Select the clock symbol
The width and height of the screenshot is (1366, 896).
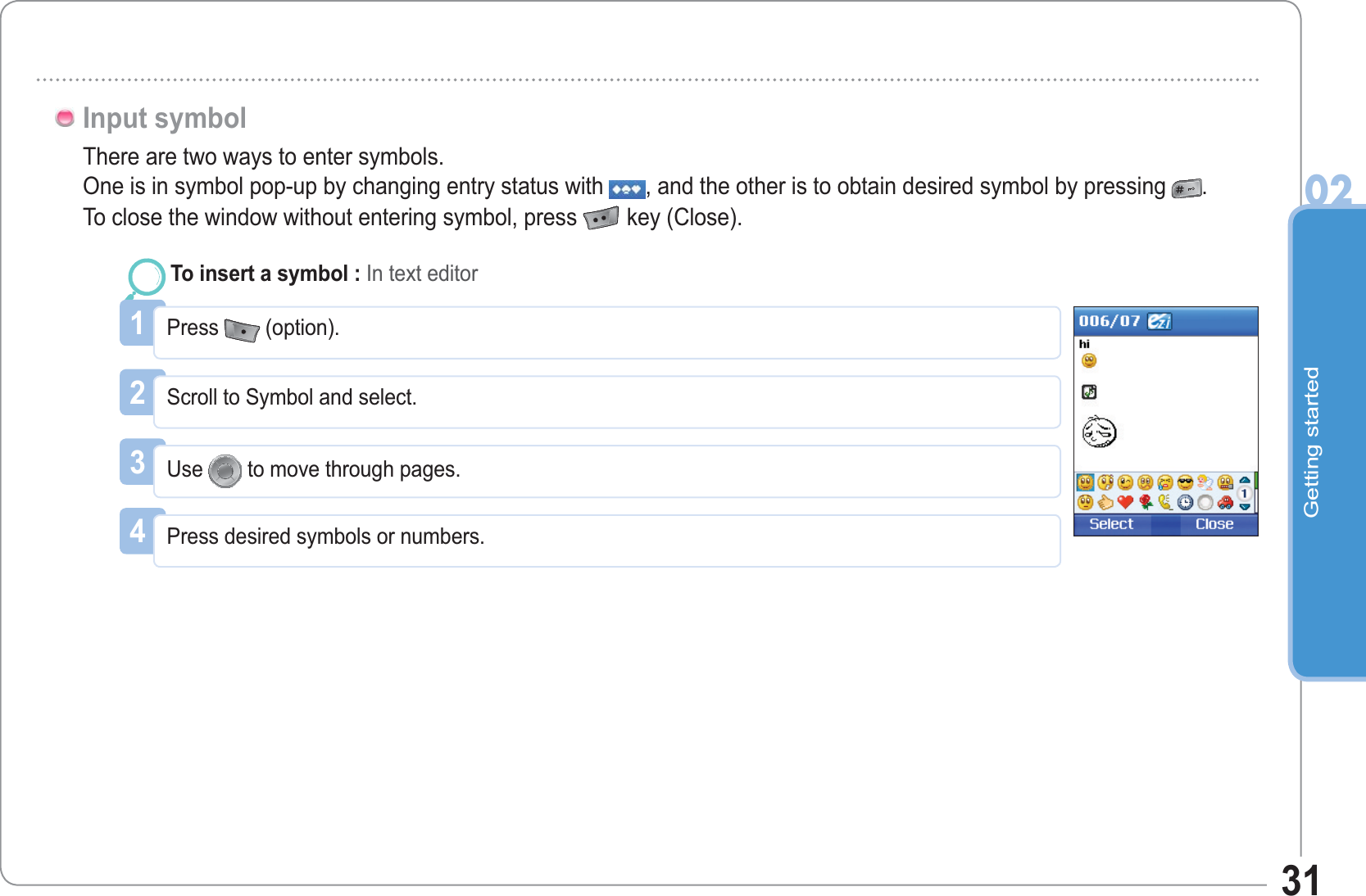click(x=1185, y=502)
